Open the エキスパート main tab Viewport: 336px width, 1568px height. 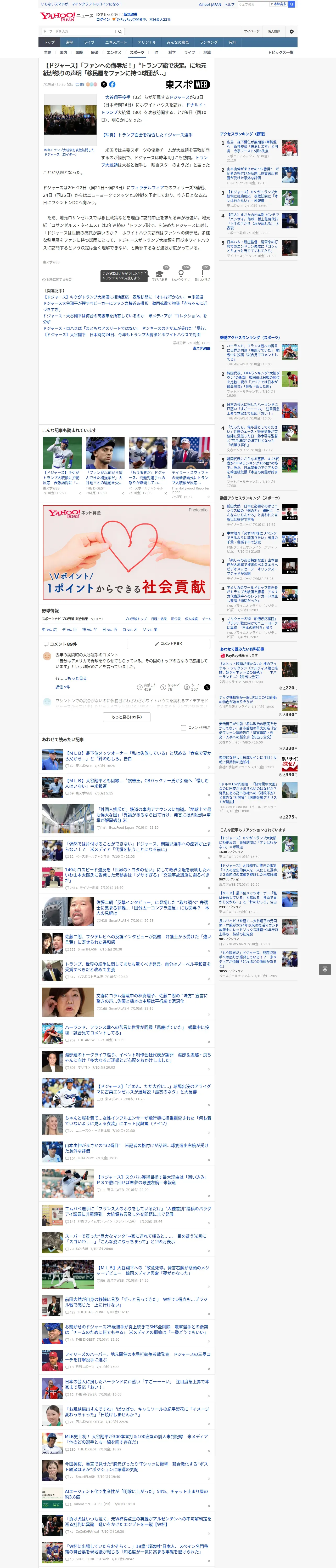coord(116,42)
